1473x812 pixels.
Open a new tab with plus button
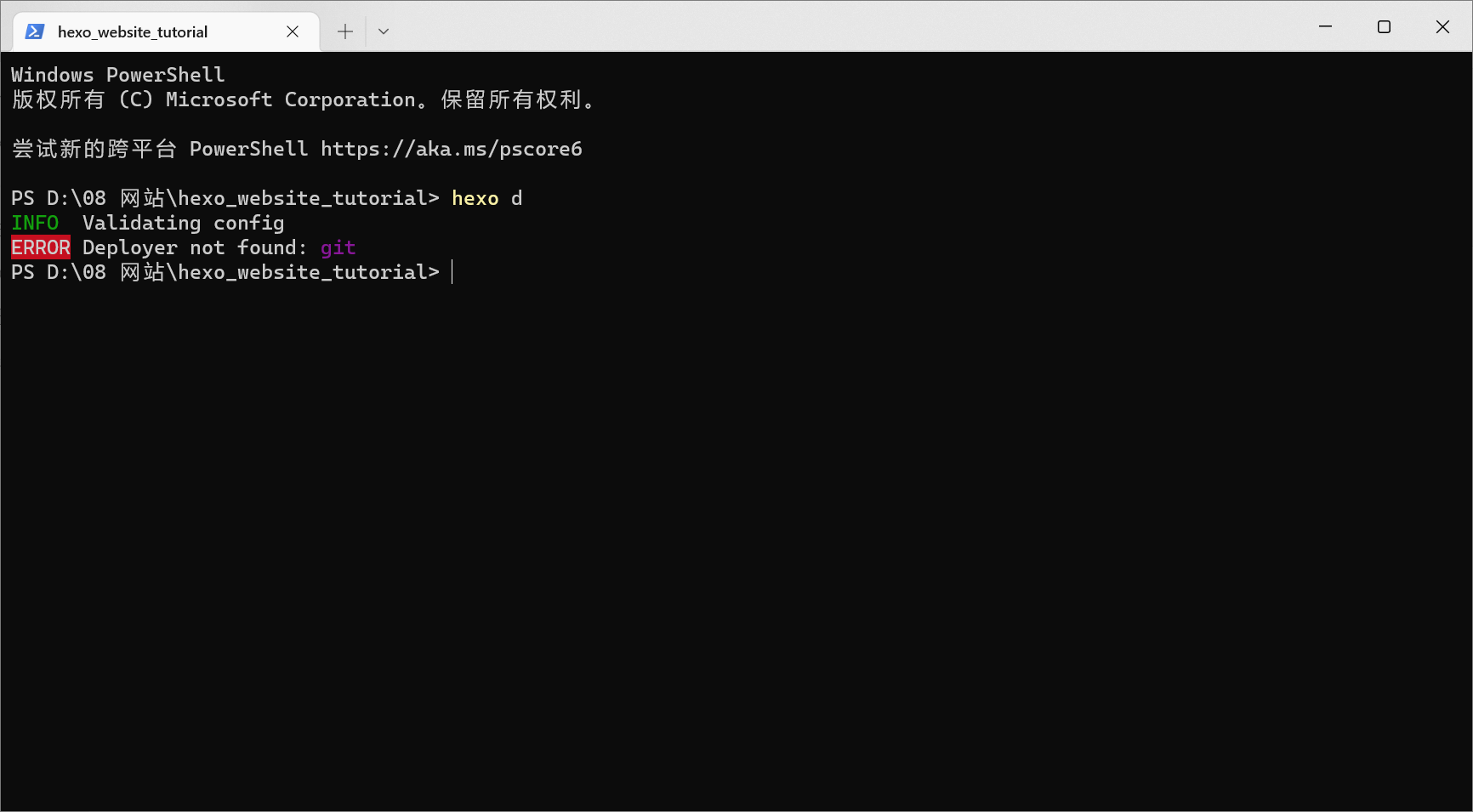pyautogui.click(x=344, y=31)
